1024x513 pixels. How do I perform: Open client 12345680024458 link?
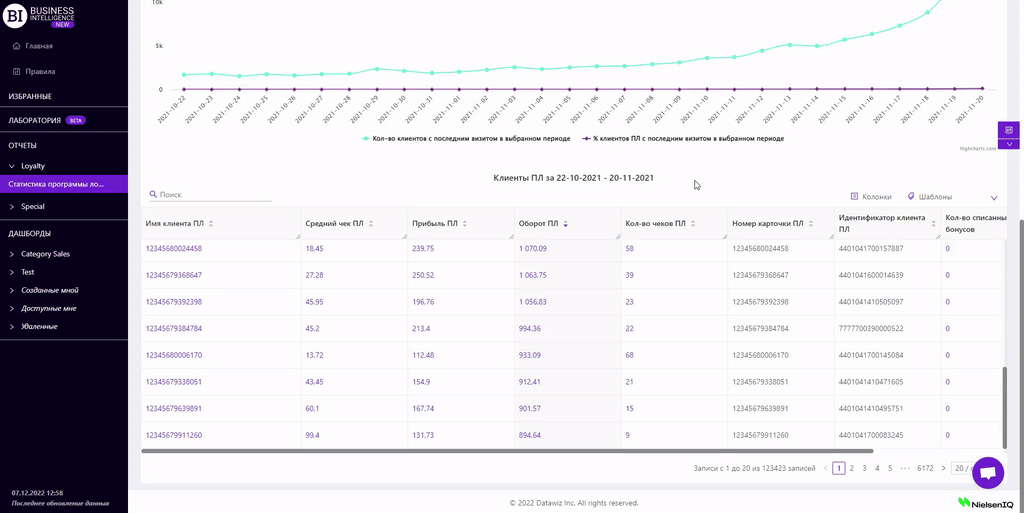click(174, 249)
